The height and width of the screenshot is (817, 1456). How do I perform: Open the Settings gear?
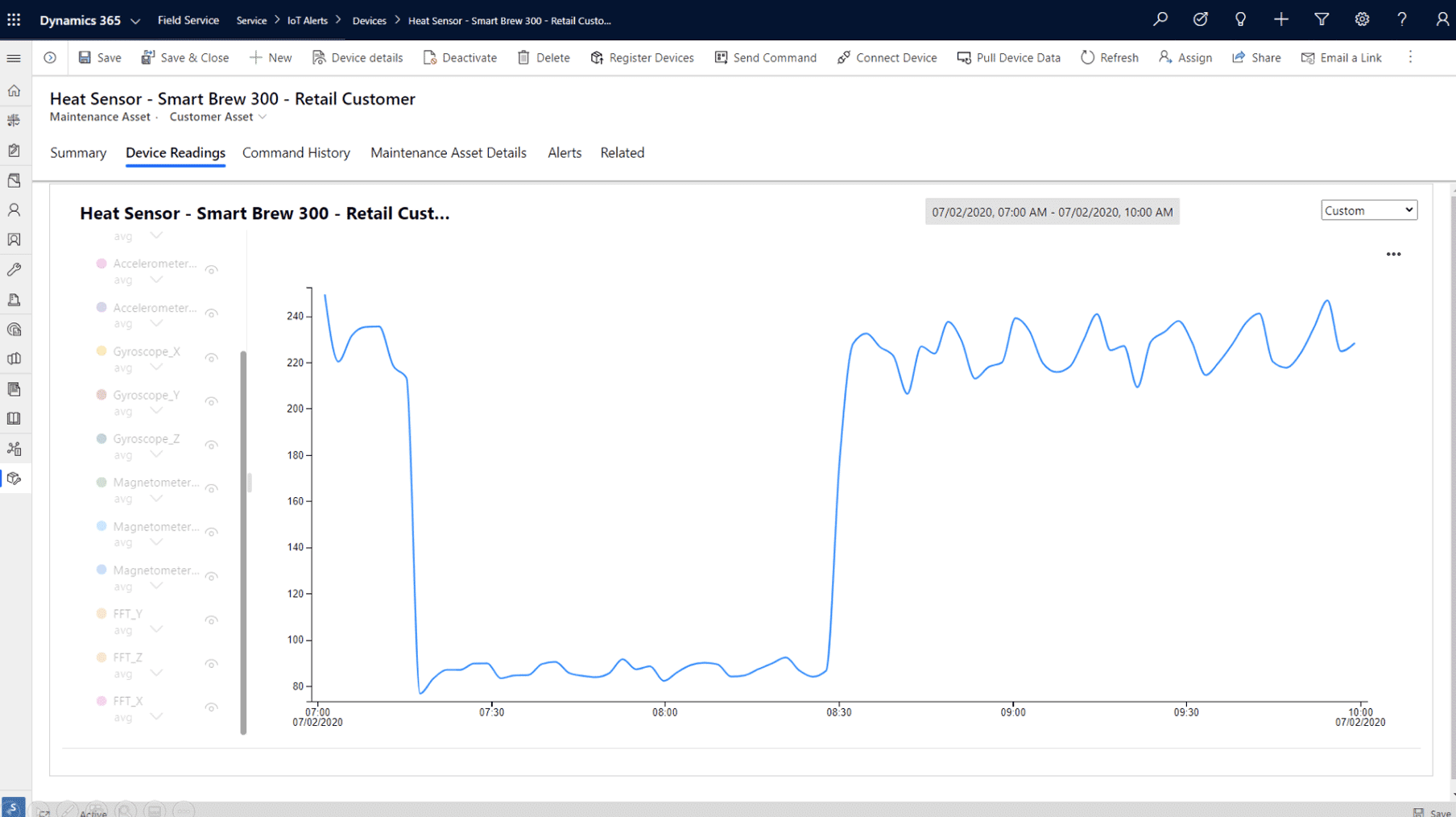tap(1361, 19)
